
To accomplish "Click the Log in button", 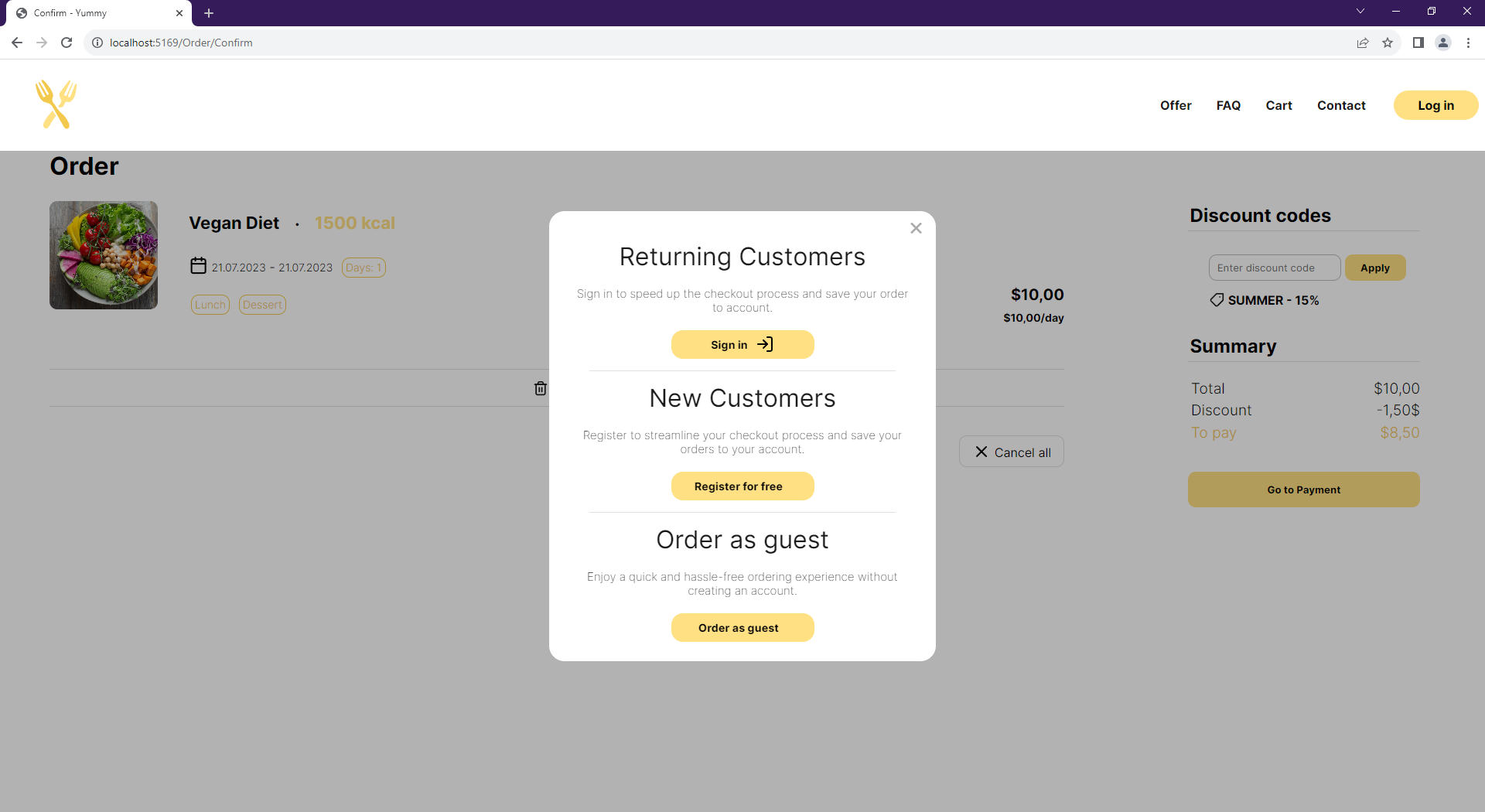I will point(1435,105).
